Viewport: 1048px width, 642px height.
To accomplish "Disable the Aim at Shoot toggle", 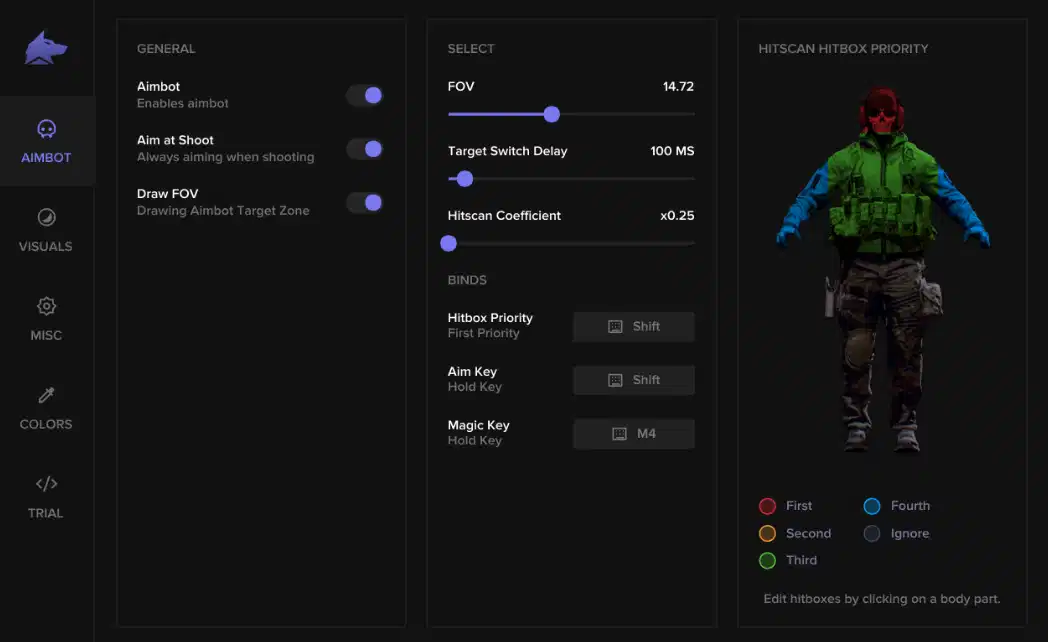I will click(x=364, y=149).
